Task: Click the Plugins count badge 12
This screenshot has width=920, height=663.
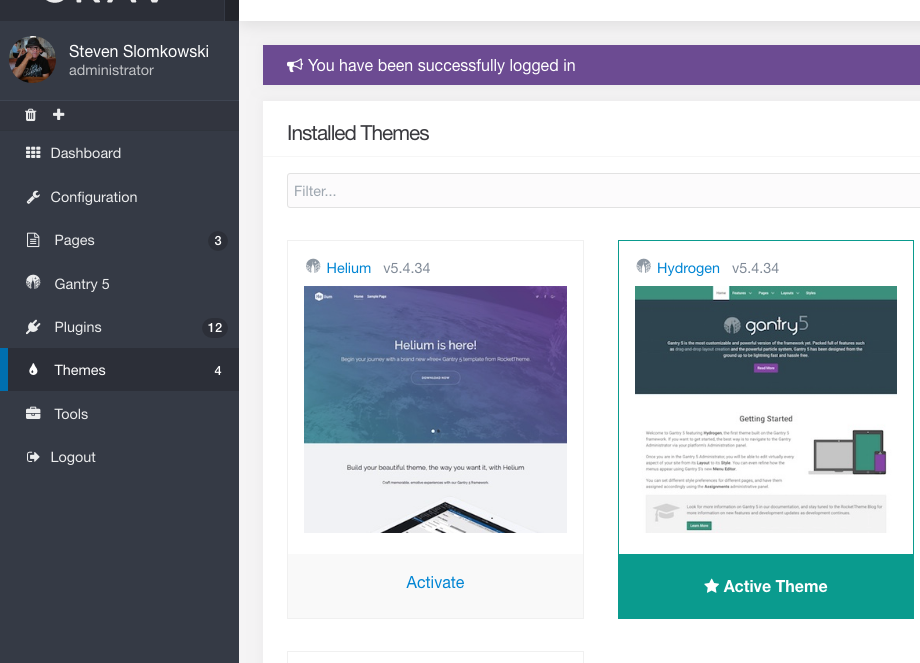Action: pyautogui.click(x=215, y=327)
